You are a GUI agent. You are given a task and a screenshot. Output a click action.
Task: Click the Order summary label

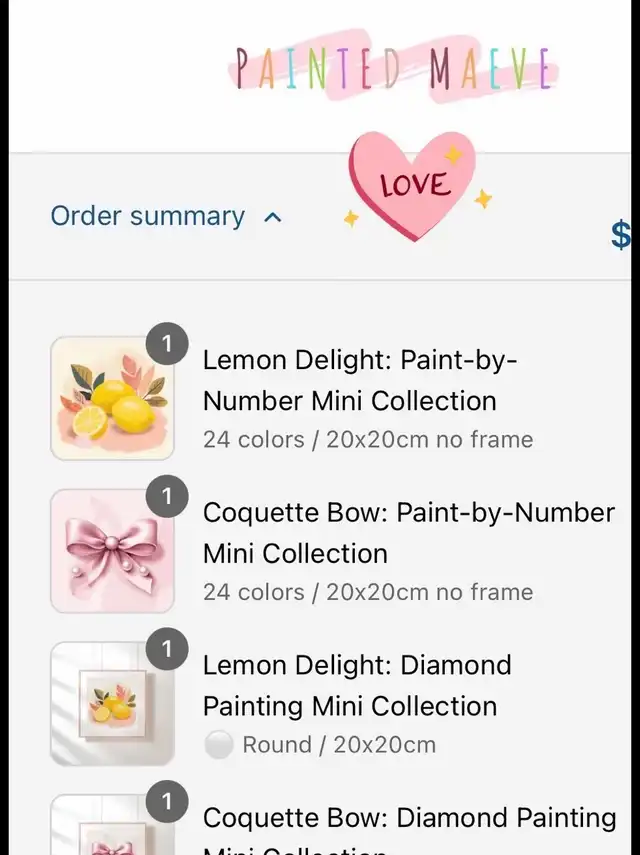point(148,216)
